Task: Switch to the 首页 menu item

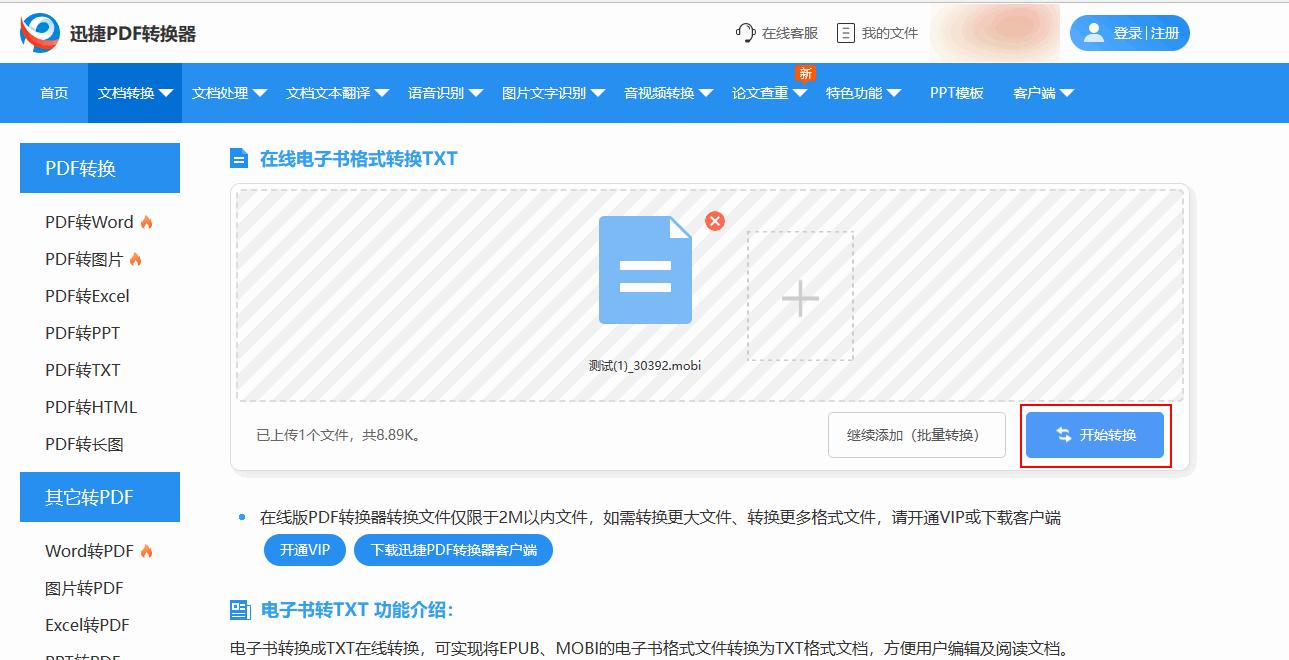Action: point(53,92)
